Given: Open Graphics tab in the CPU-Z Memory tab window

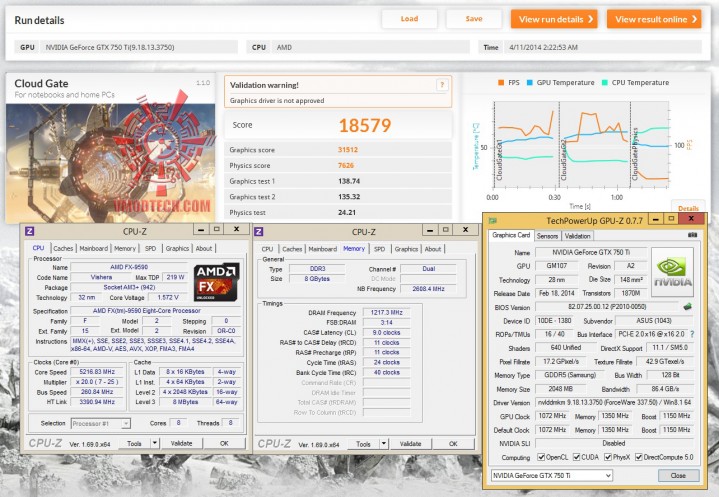Looking at the screenshot, I should point(406,249).
